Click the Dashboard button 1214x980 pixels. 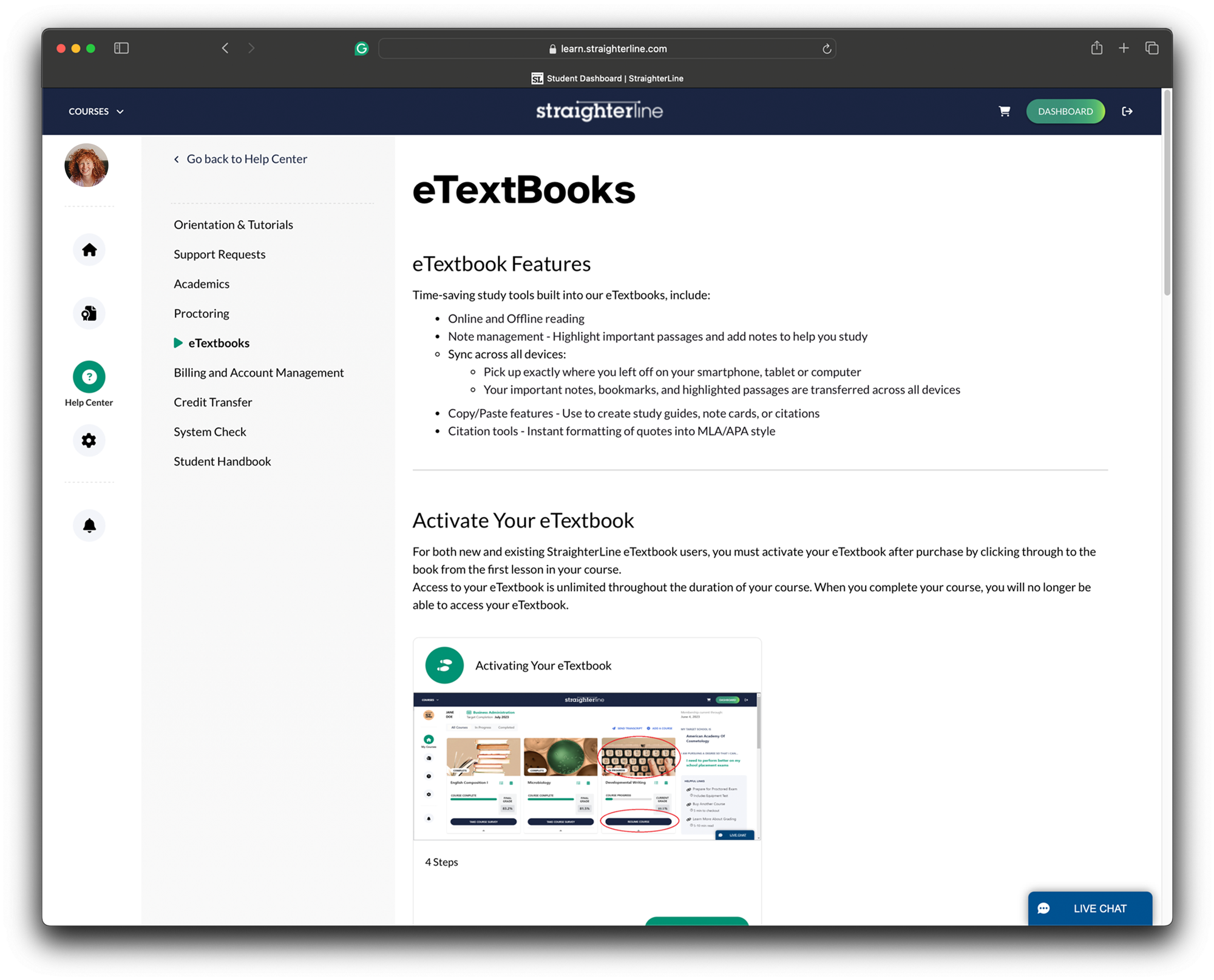[x=1065, y=111]
